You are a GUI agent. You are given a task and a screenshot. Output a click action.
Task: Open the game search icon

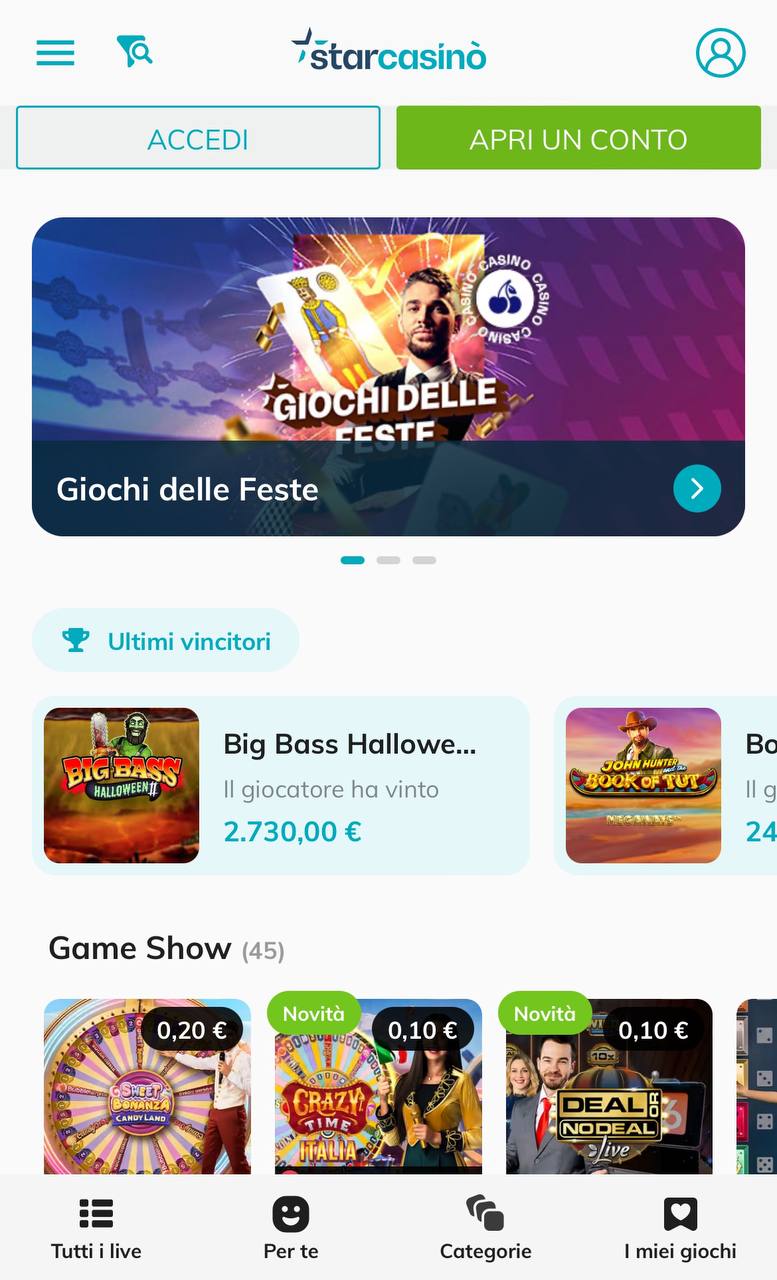tap(134, 50)
